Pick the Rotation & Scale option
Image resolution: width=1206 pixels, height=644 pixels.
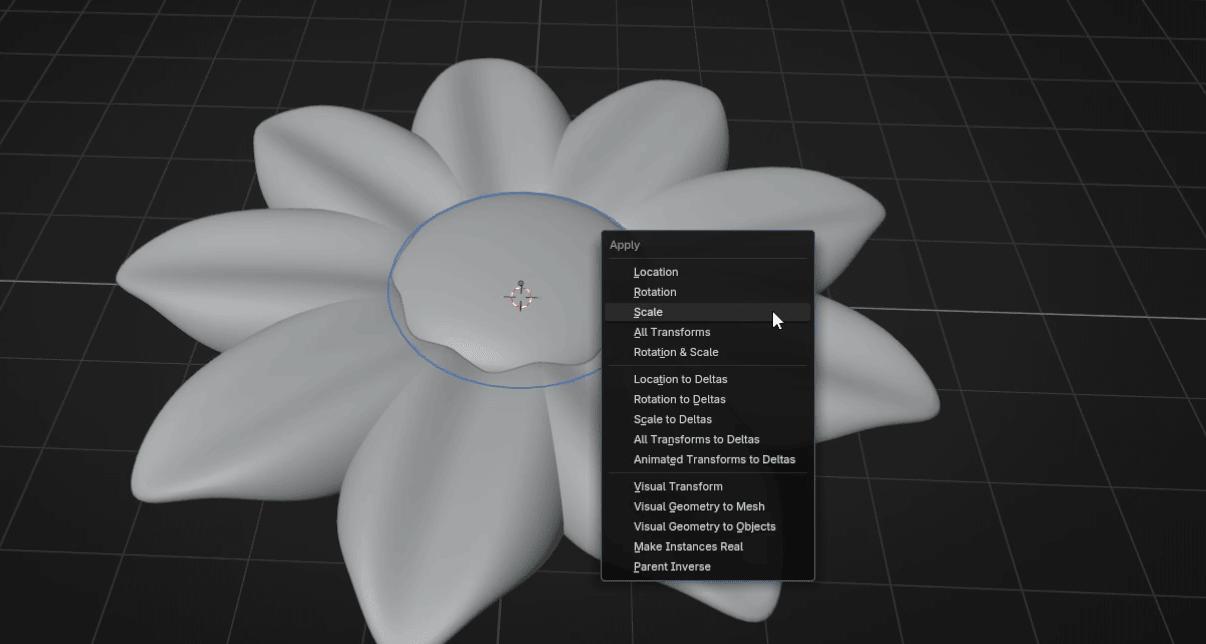tap(676, 352)
